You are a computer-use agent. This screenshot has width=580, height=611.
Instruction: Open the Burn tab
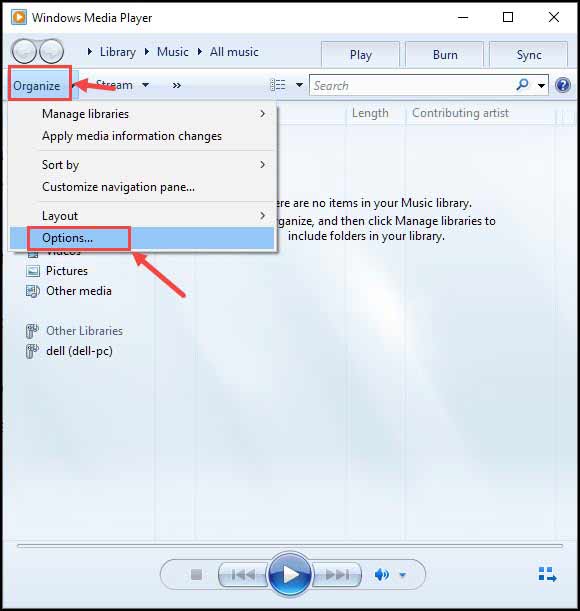(445, 55)
